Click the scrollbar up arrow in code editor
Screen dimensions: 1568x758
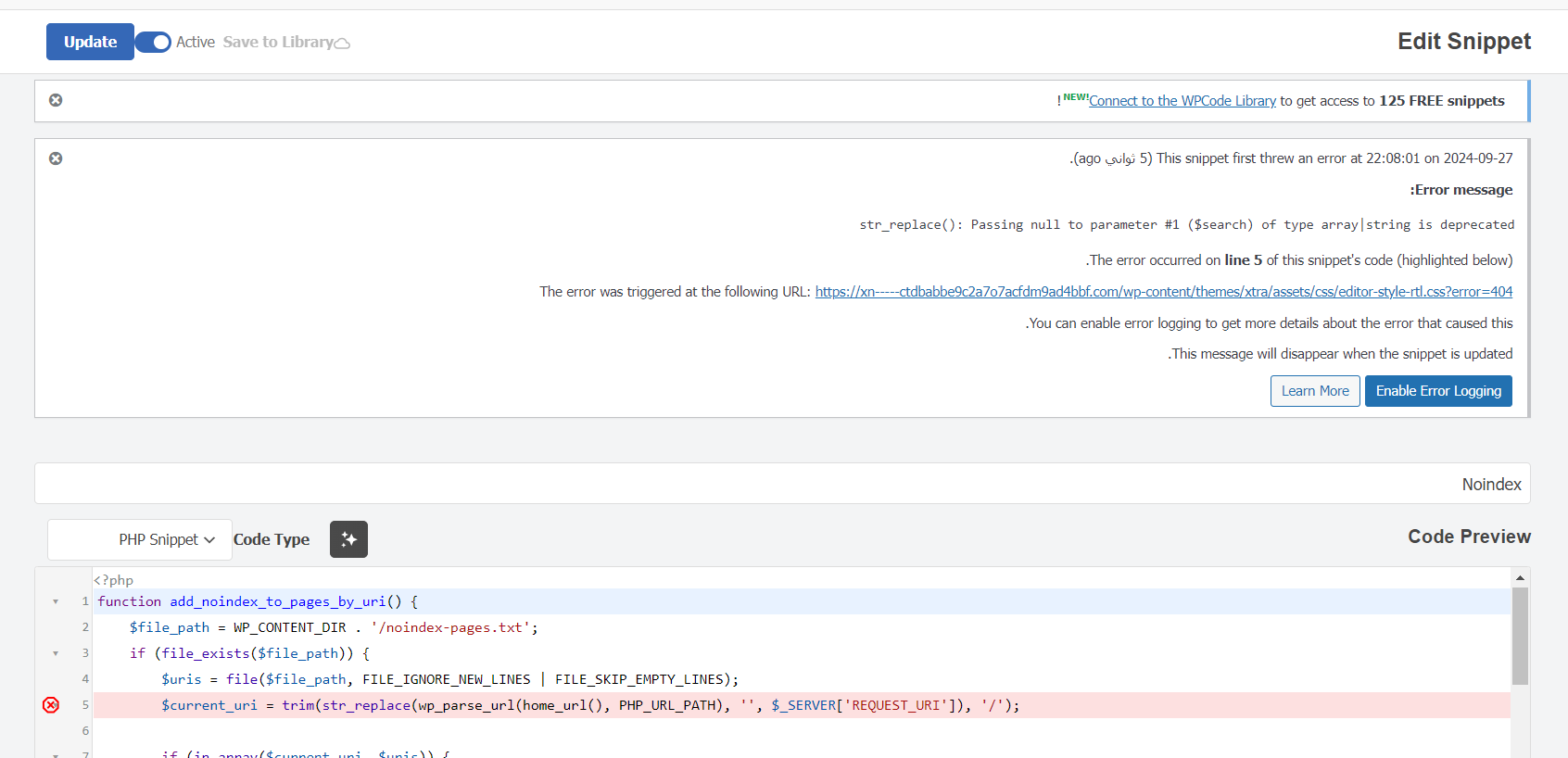point(1520,577)
